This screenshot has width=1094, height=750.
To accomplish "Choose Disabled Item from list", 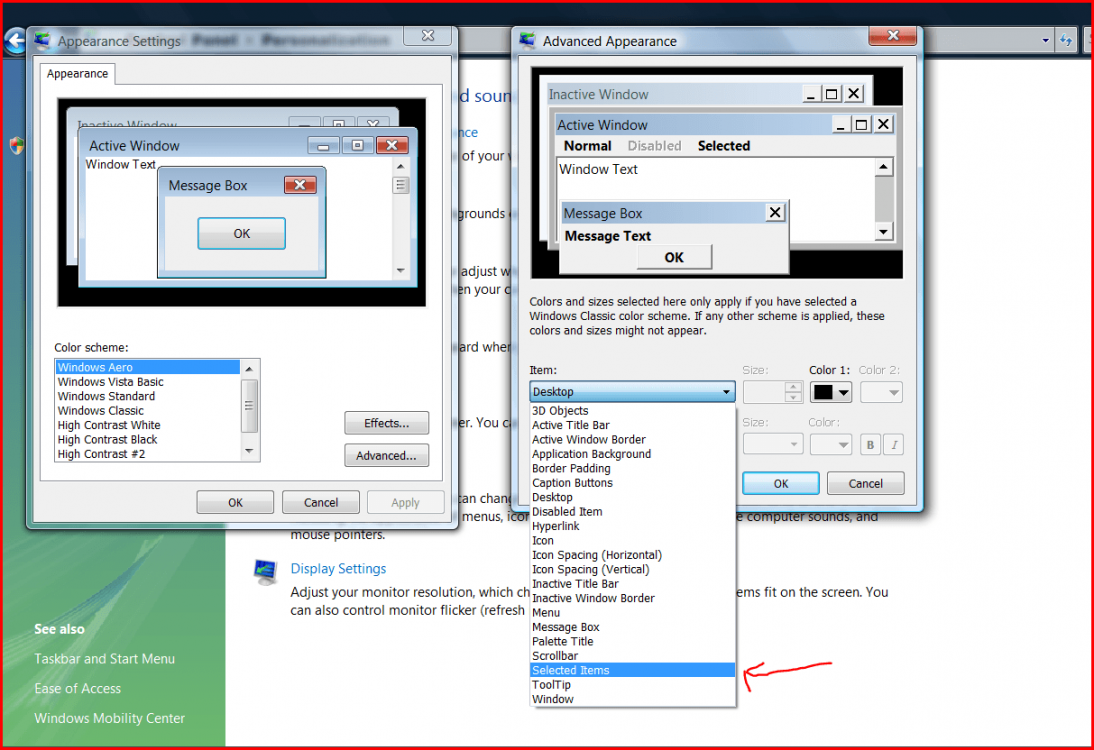I will [632, 511].
